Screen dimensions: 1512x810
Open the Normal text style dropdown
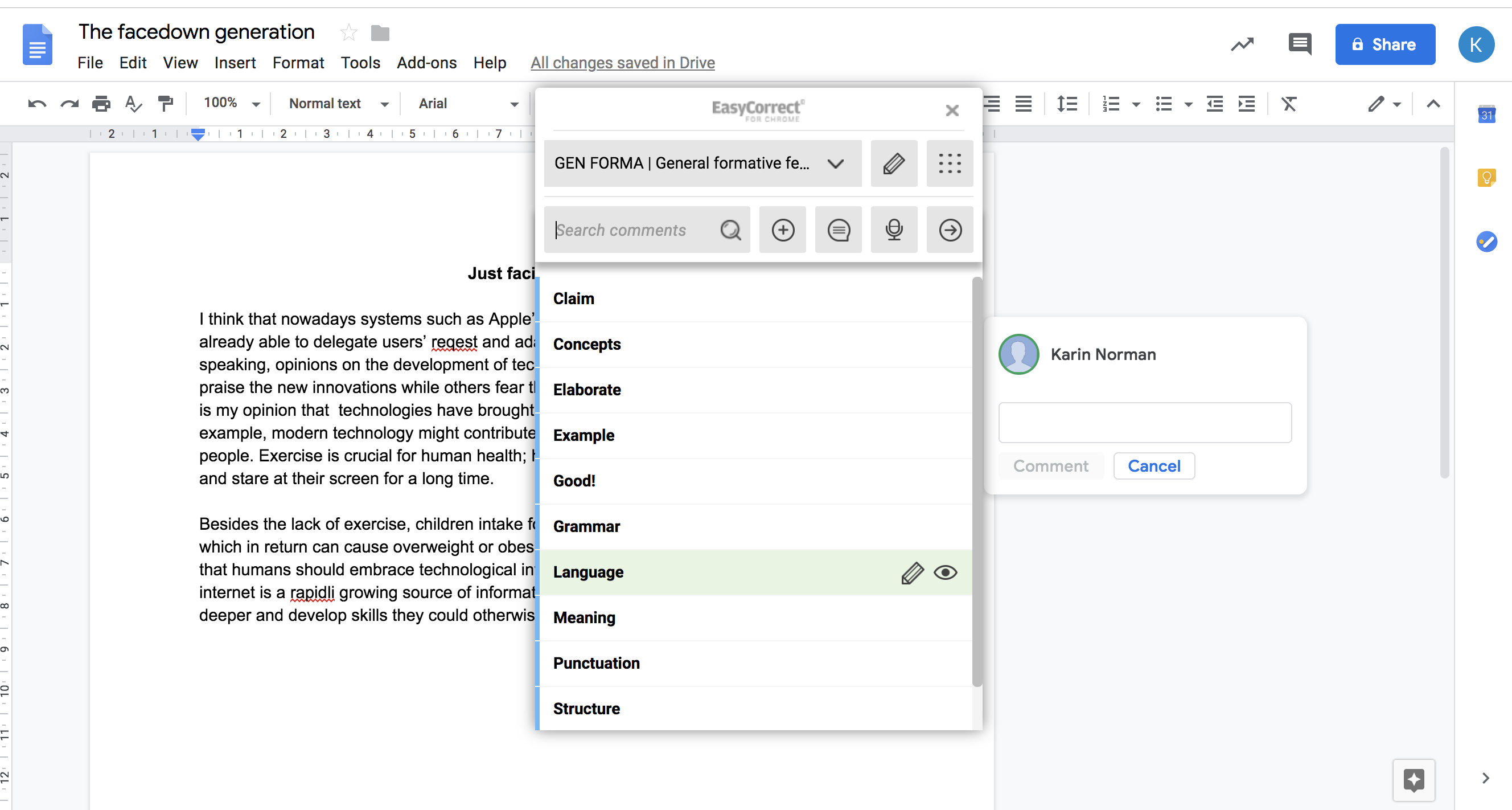(339, 104)
